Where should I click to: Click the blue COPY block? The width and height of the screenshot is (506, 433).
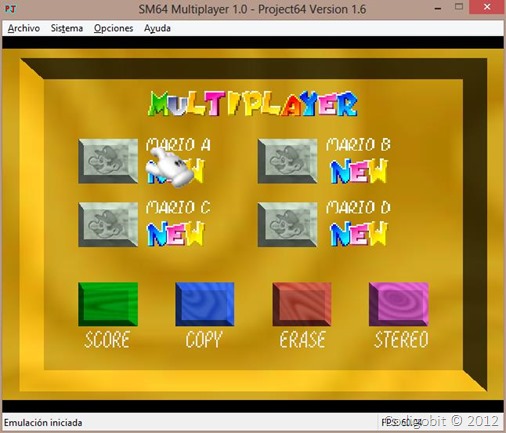click(205, 304)
